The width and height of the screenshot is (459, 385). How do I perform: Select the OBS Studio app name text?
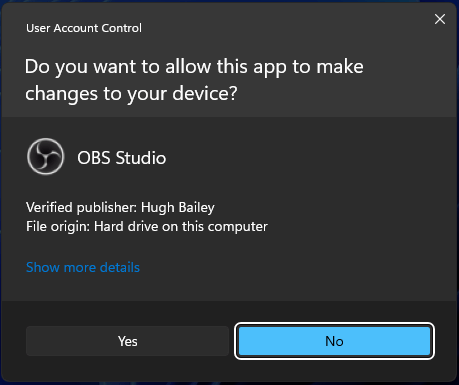coord(122,158)
